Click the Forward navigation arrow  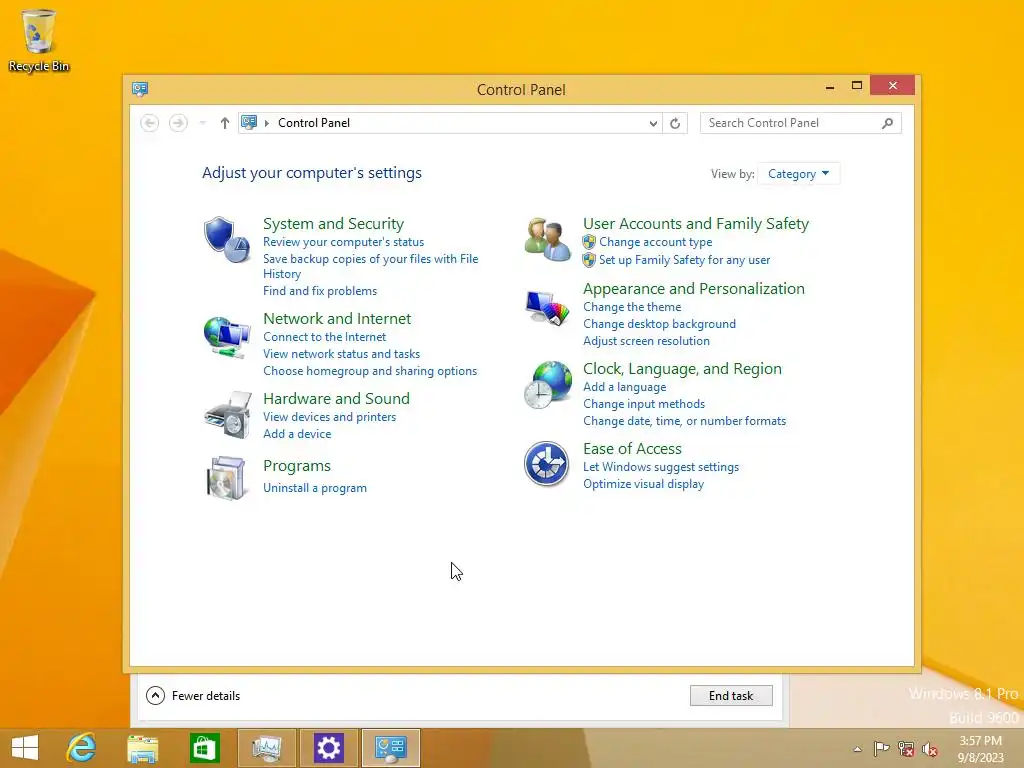[x=178, y=123]
